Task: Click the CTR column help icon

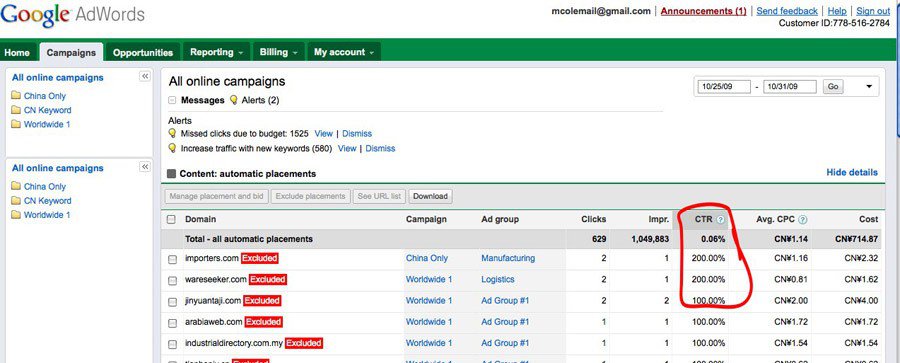Action: [x=721, y=219]
